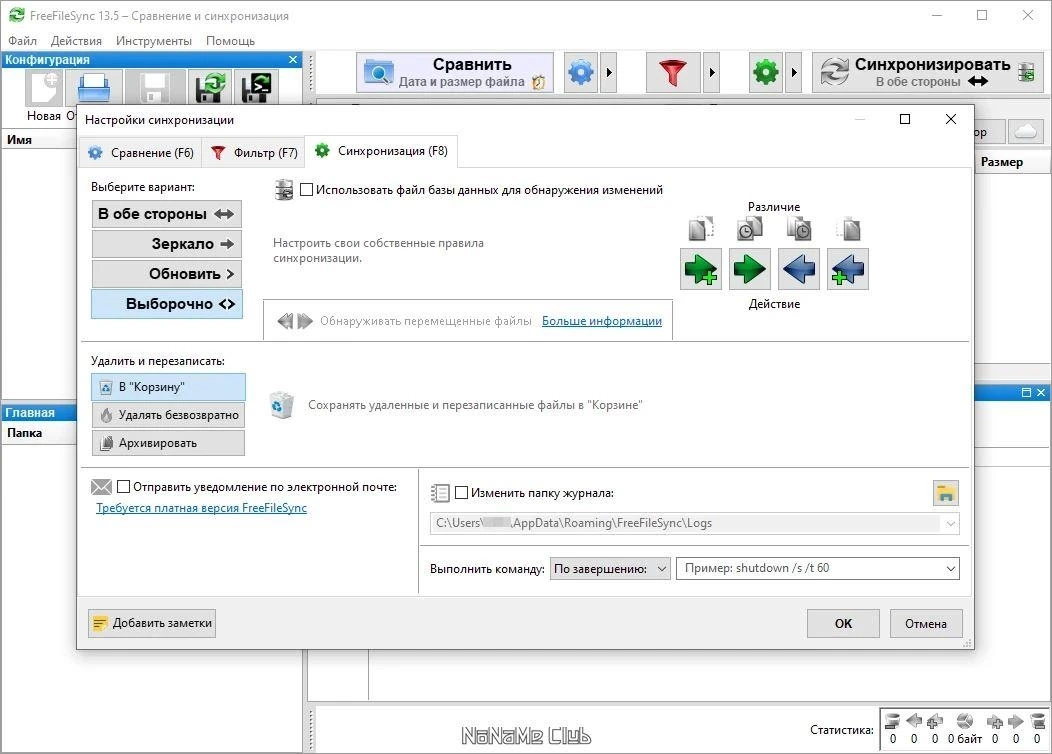Toggle right-newer action blue arrow
This screenshot has height=754, width=1052.
point(798,269)
